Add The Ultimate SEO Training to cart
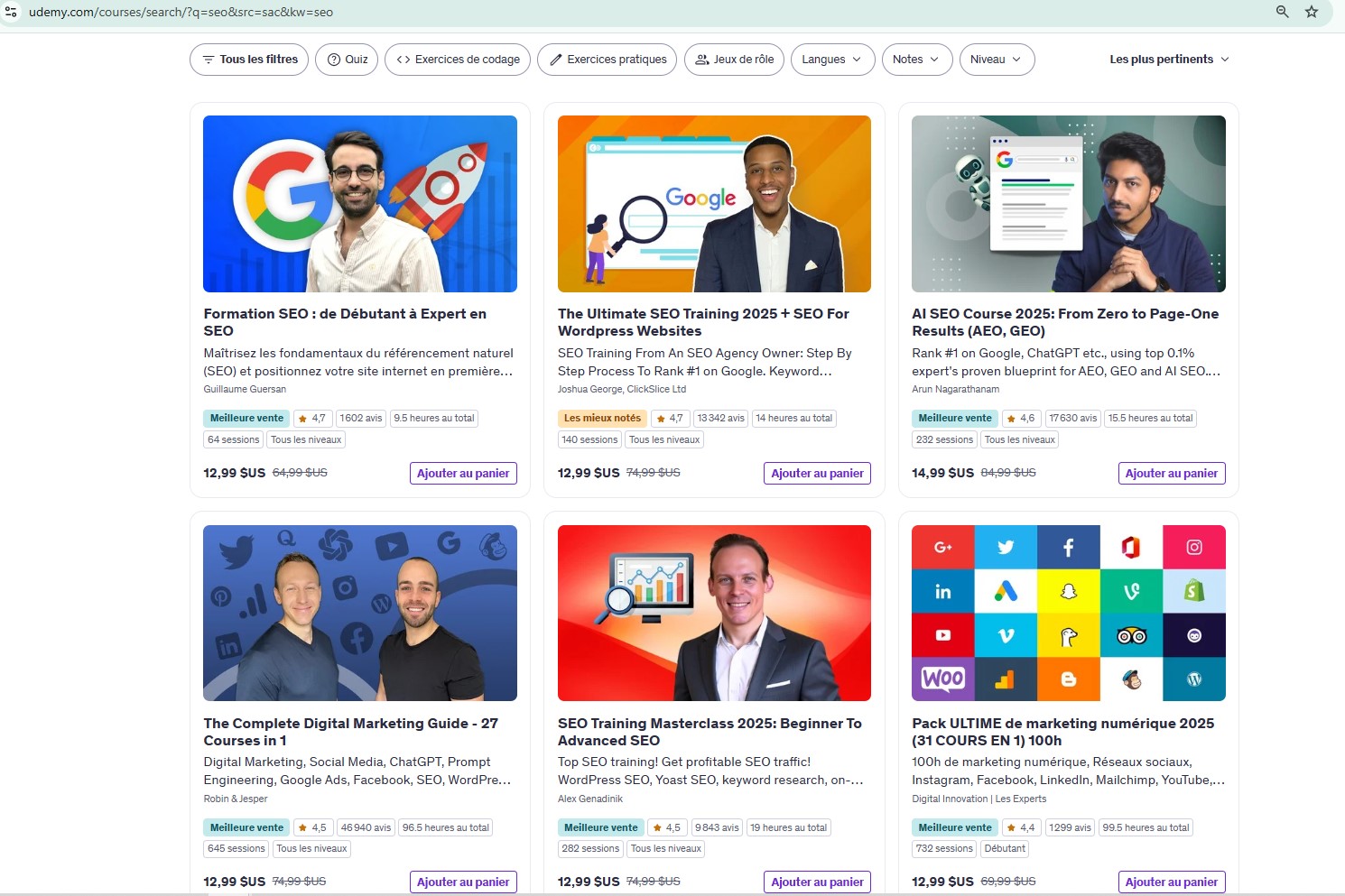The height and width of the screenshot is (896, 1345). point(817,473)
